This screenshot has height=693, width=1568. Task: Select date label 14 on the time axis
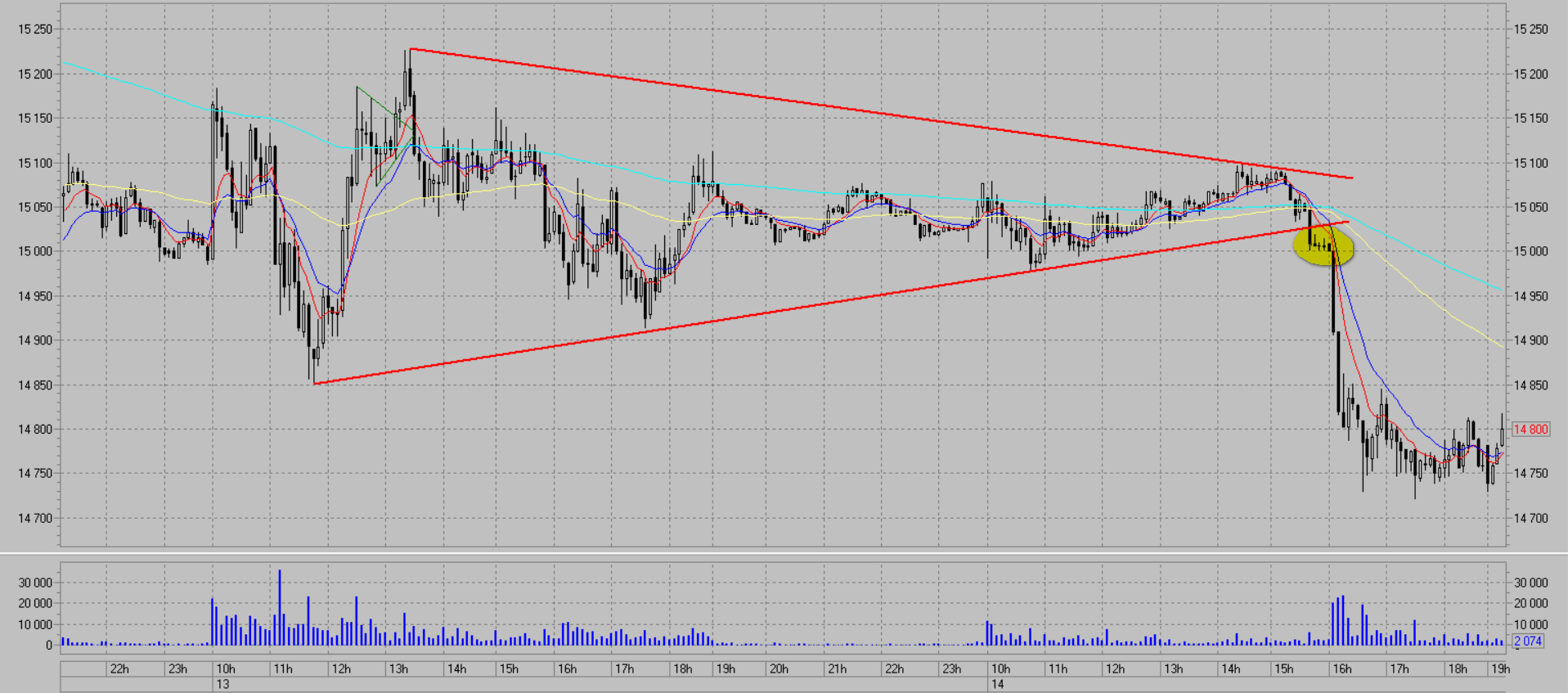[997, 684]
